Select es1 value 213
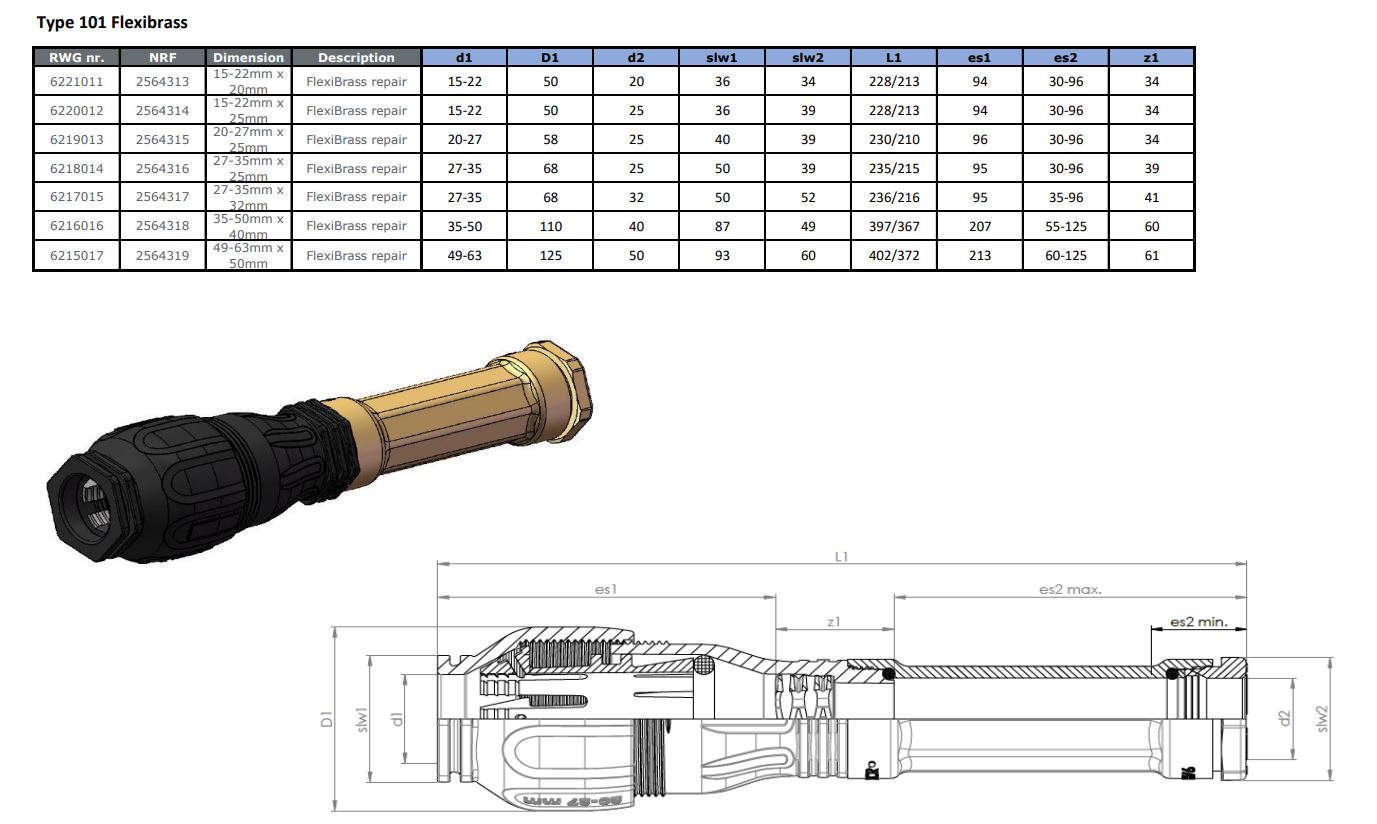Image resolution: width=1377 pixels, height=824 pixels. (980, 256)
